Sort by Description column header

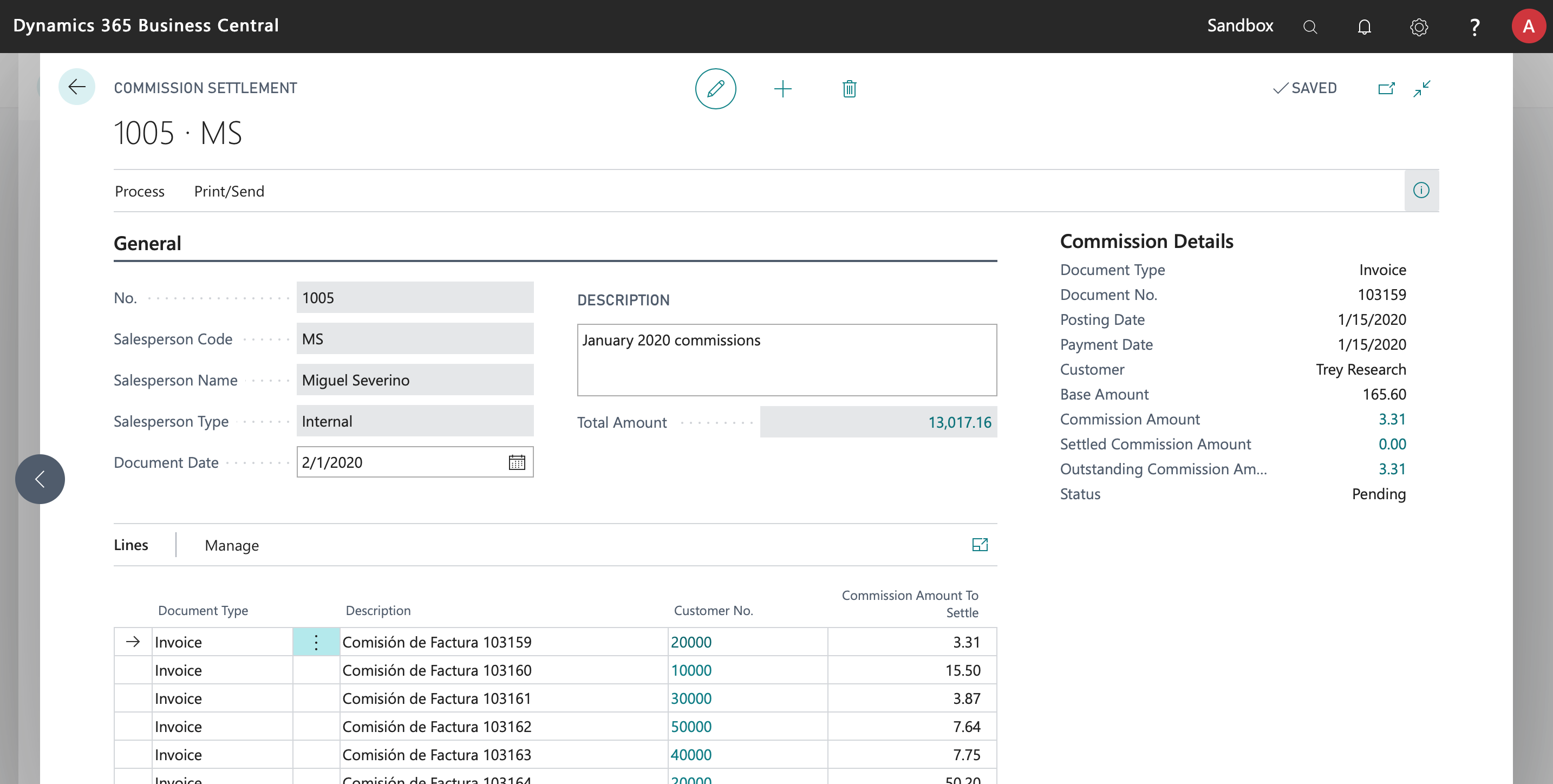coord(378,610)
